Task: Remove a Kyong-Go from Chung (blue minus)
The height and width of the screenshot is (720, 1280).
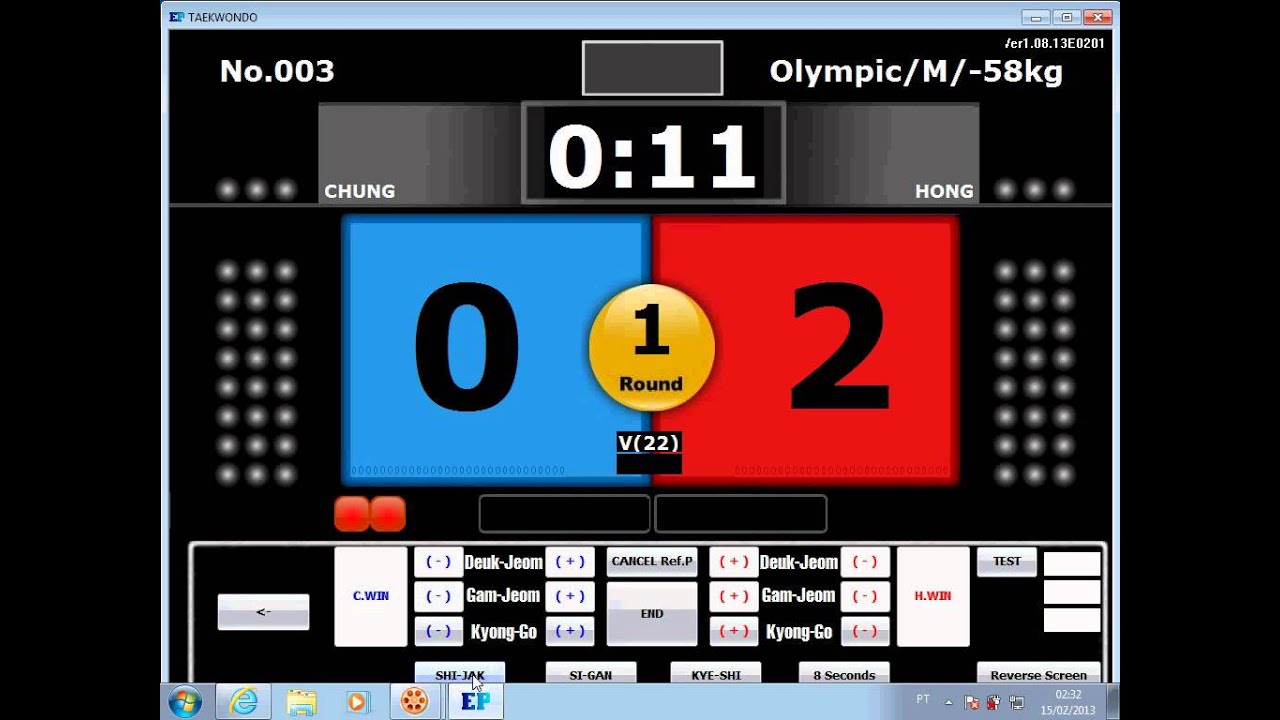Action: [438, 631]
